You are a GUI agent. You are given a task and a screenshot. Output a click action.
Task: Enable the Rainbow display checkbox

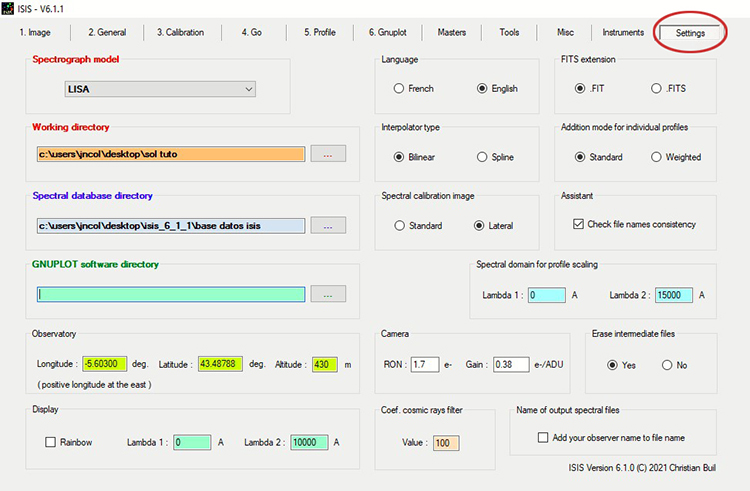(51, 442)
